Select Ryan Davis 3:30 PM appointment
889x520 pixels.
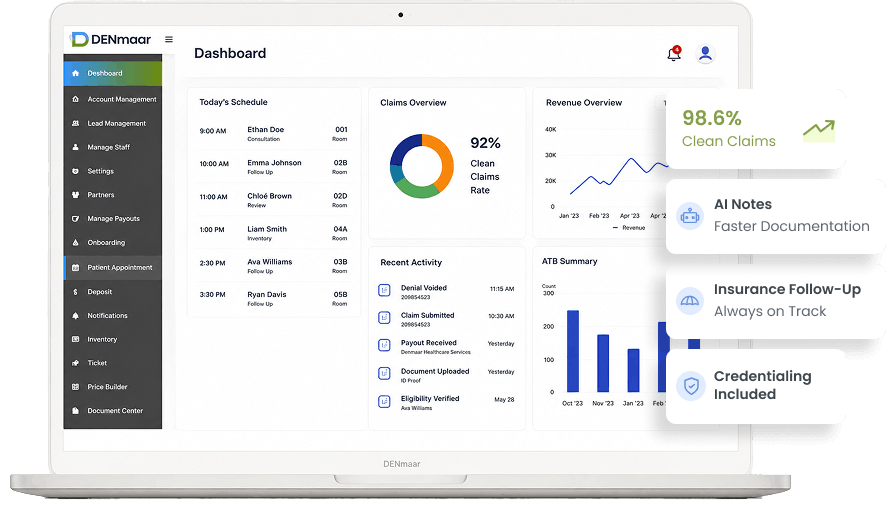click(x=273, y=299)
